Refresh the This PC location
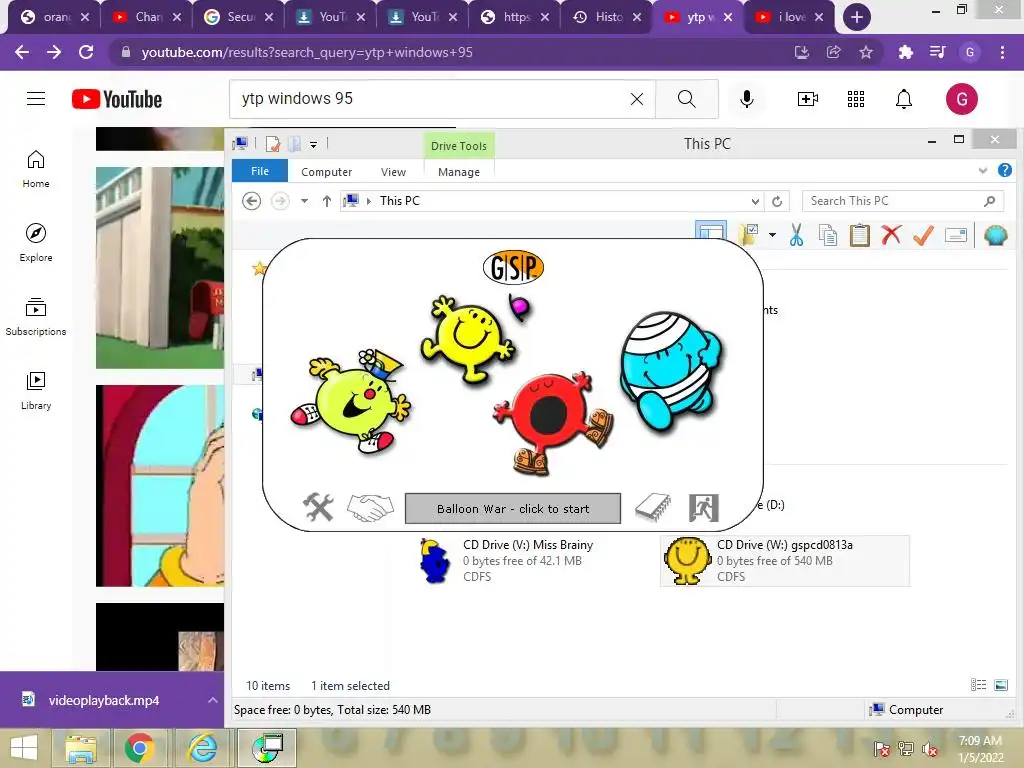The width and height of the screenshot is (1024, 768). [777, 201]
